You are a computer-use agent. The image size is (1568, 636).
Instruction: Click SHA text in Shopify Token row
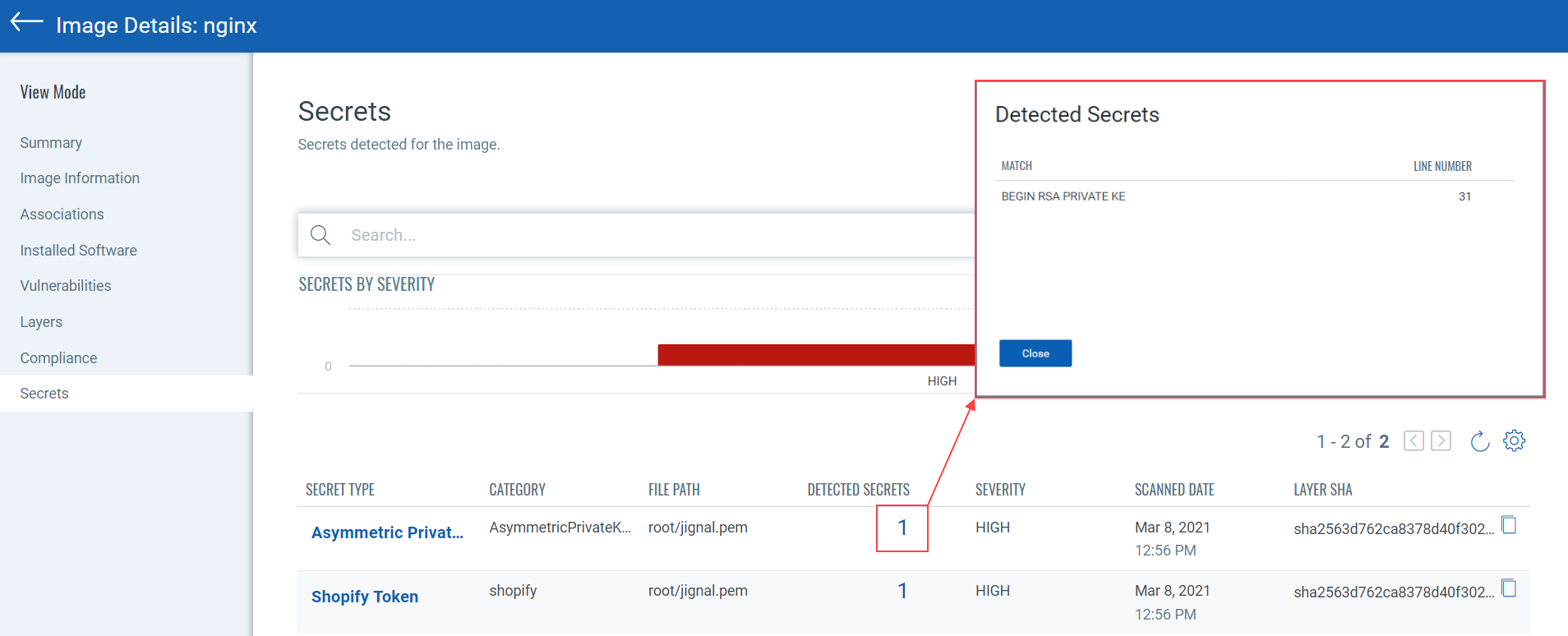pos(1394,592)
